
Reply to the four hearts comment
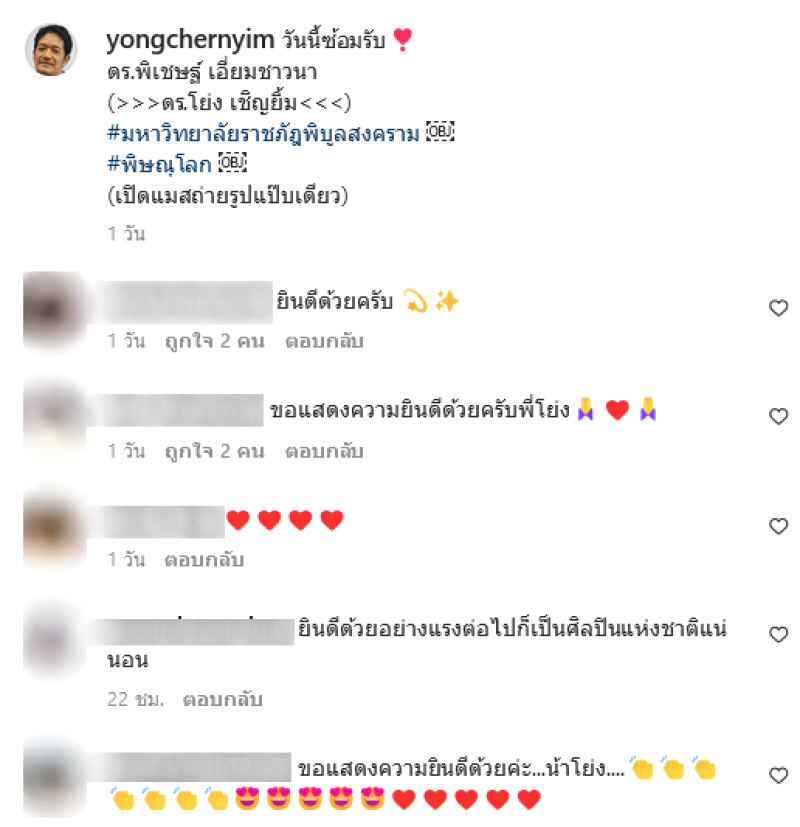[204, 560]
